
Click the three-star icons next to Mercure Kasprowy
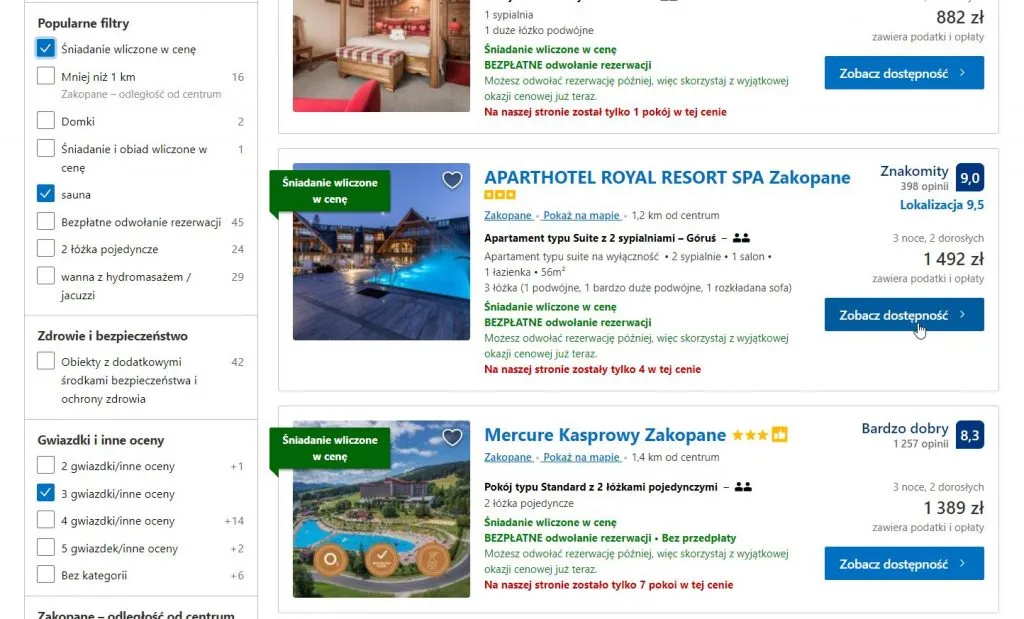(x=750, y=434)
